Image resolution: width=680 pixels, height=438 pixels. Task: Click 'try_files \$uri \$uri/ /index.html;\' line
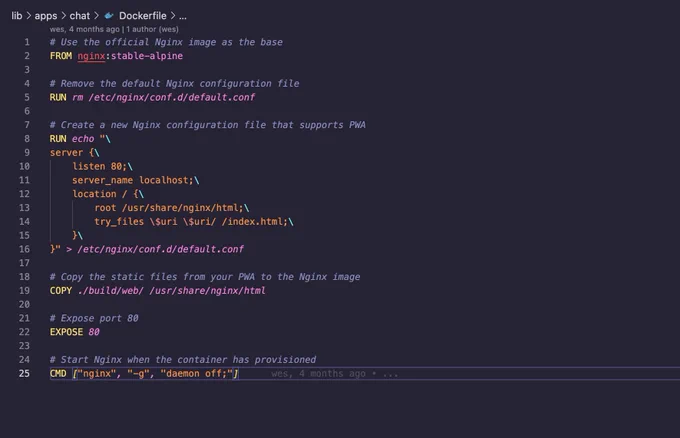point(194,222)
